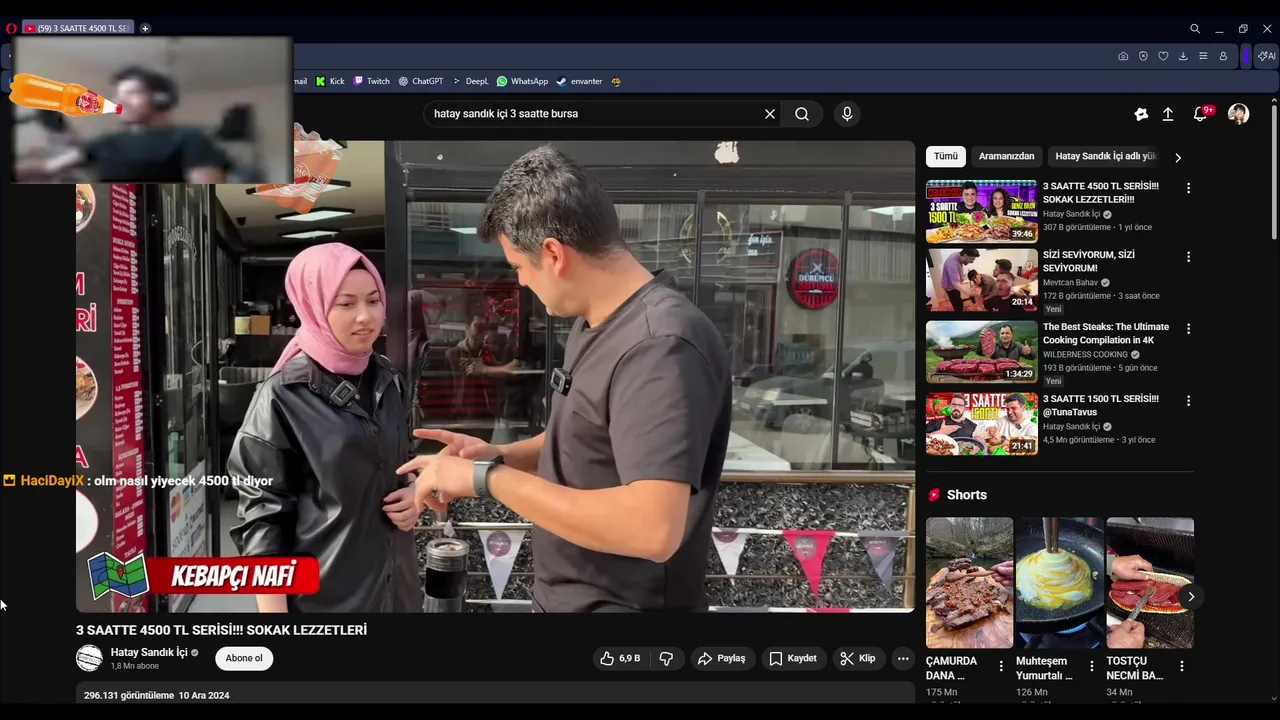1280x720 pixels.
Task: Open Opera profile icon in address bar
Action: coord(1223,56)
